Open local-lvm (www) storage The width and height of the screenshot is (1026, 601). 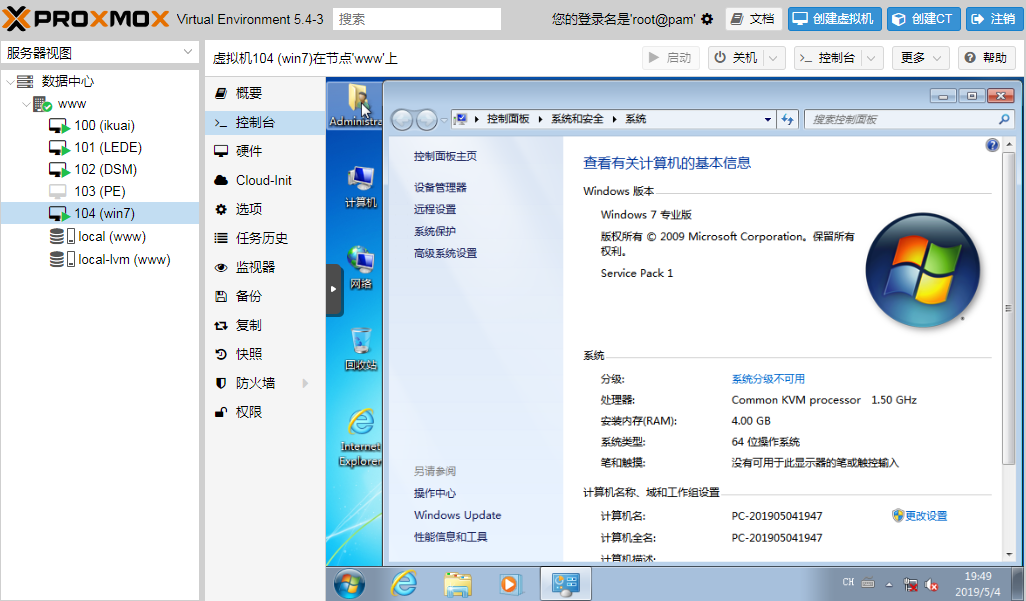click(124, 259)
